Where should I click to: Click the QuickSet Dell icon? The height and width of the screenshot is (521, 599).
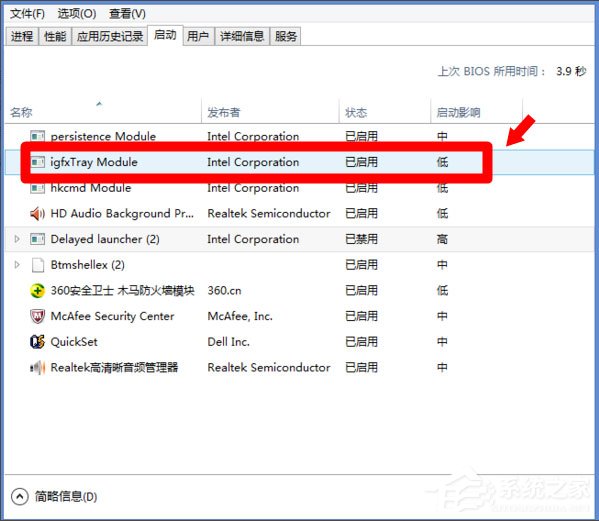(x=37, y=342)
